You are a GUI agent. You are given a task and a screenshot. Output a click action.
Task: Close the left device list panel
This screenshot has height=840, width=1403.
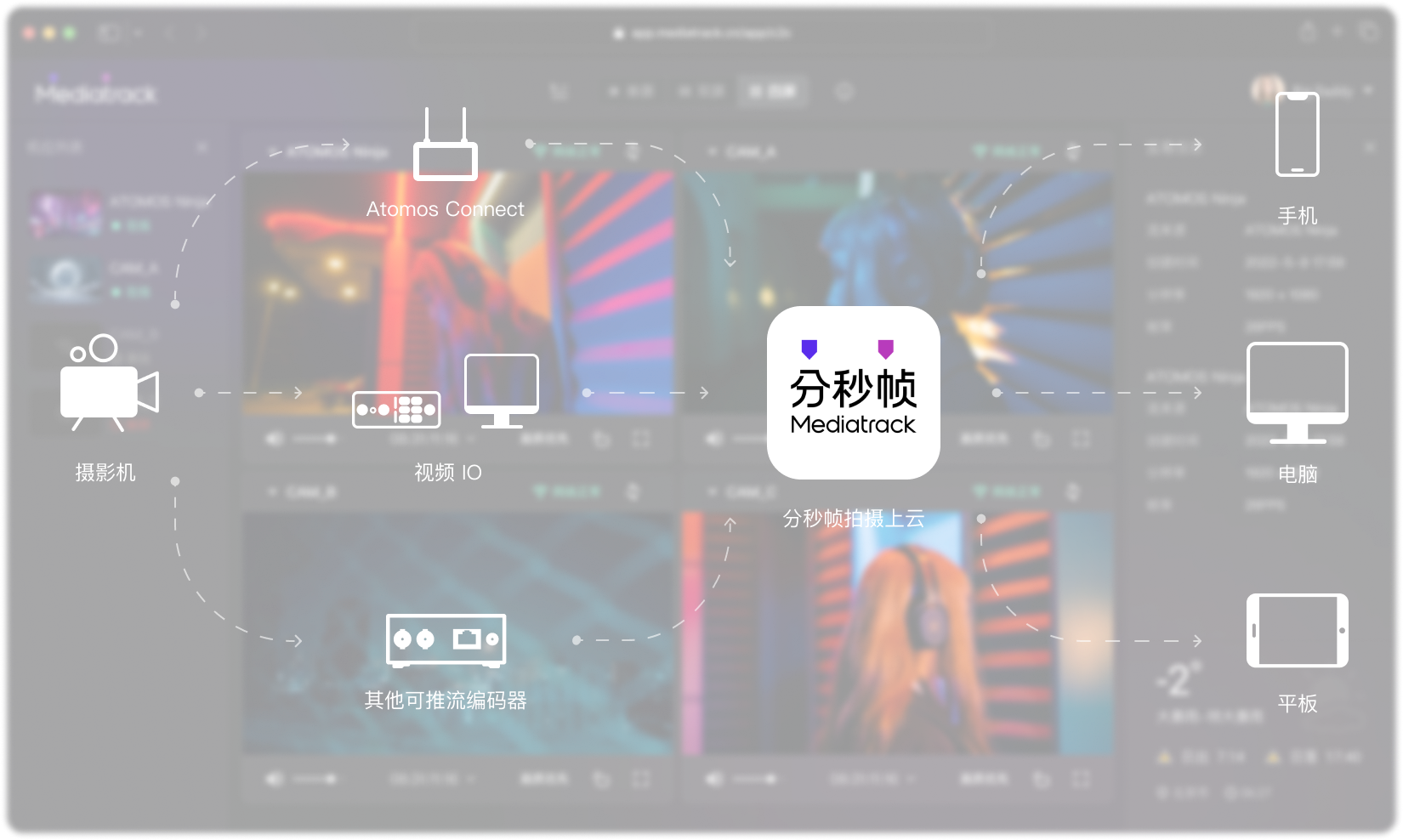[202, 147]
